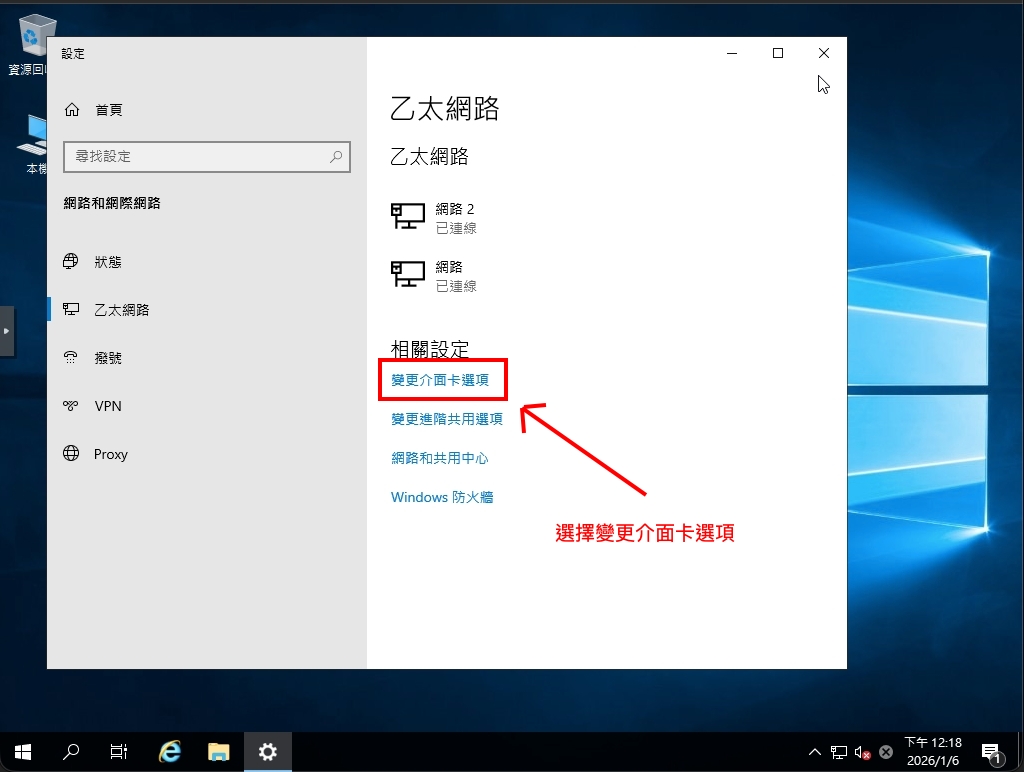Open the Proxy settings page

click(x=110, y=454)
